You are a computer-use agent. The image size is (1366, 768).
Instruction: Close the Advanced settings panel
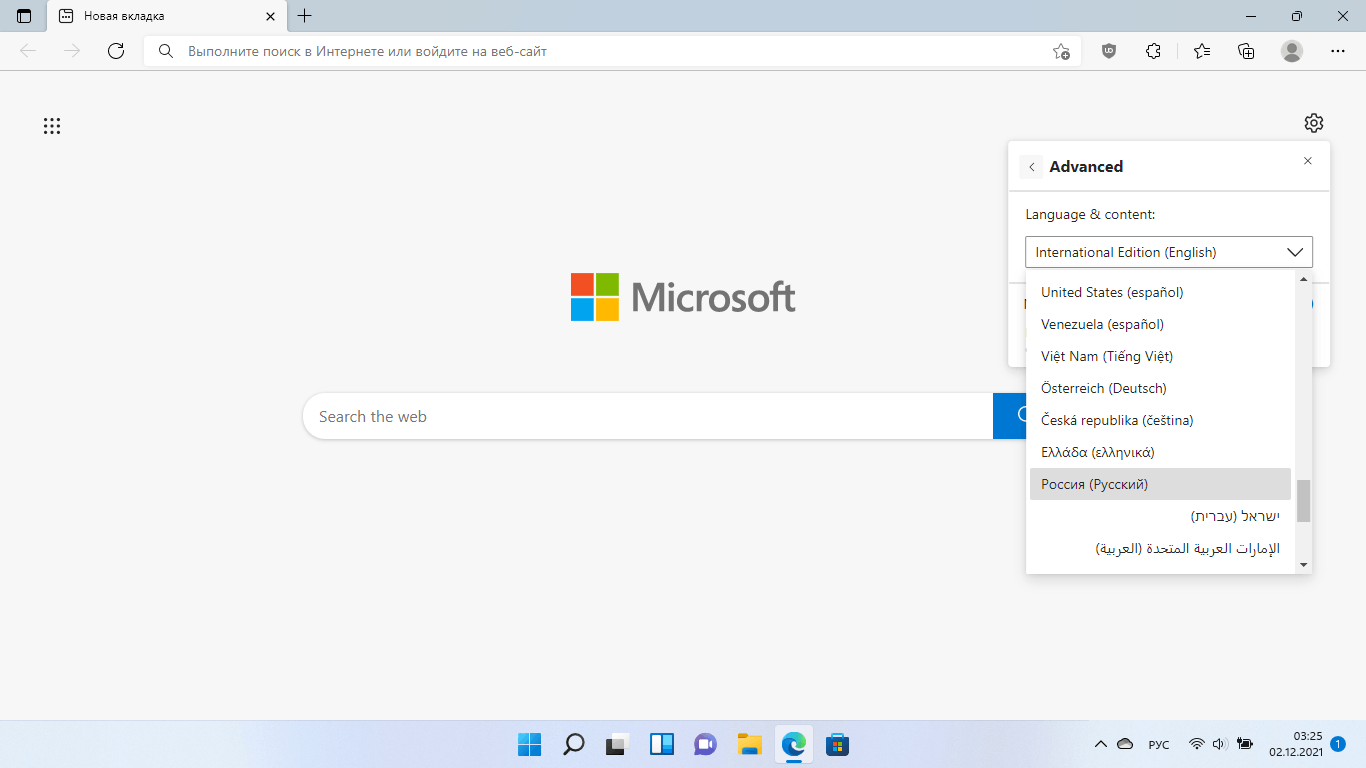pyautogui.click(x=1308, y=161)
